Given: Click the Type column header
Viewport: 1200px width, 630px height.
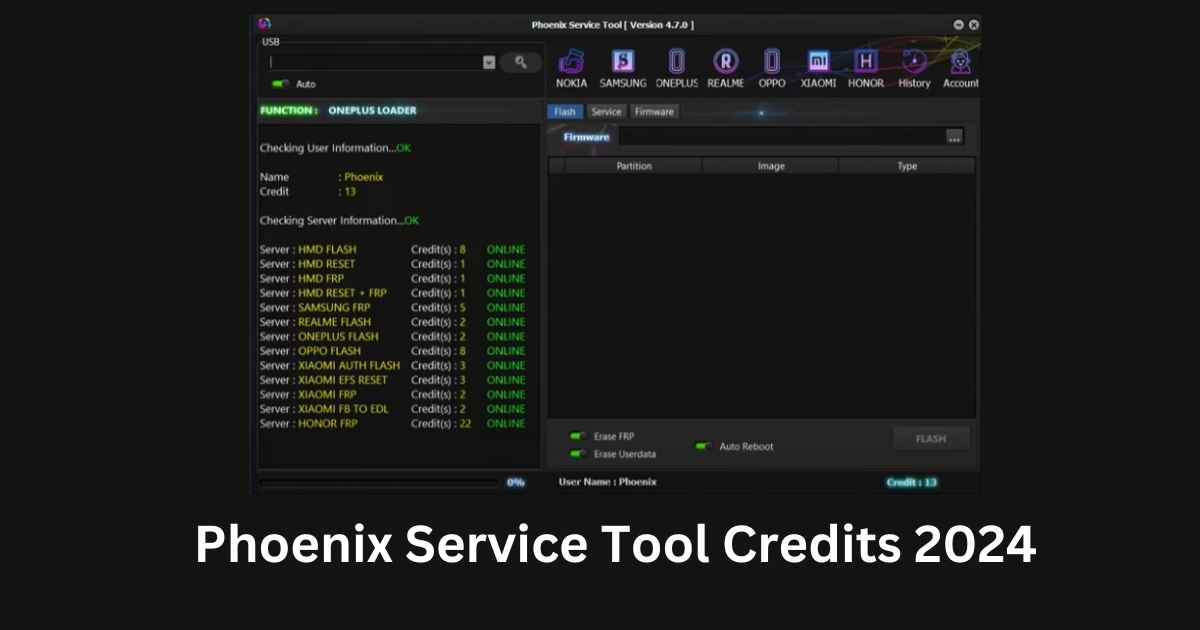Looking at the screenshot, I should coord(907,166).
